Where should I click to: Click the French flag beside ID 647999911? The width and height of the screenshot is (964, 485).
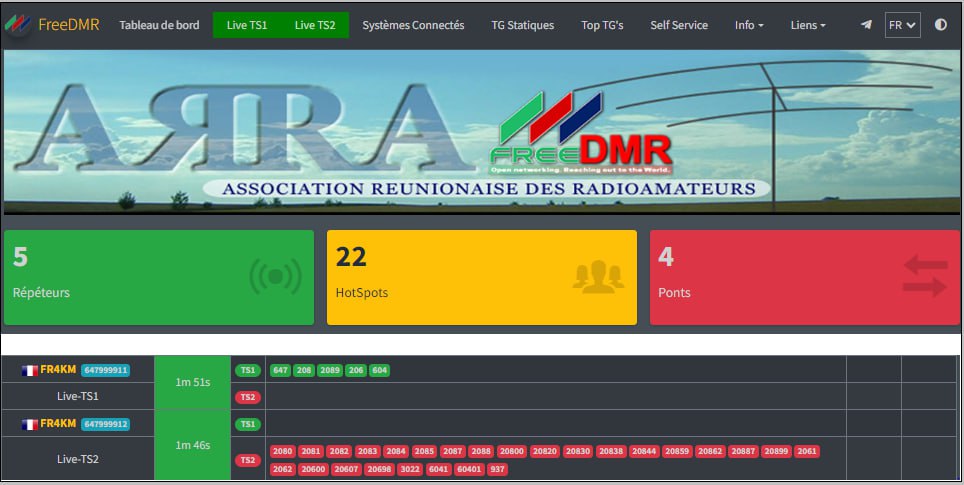click(x=30, y=371)
